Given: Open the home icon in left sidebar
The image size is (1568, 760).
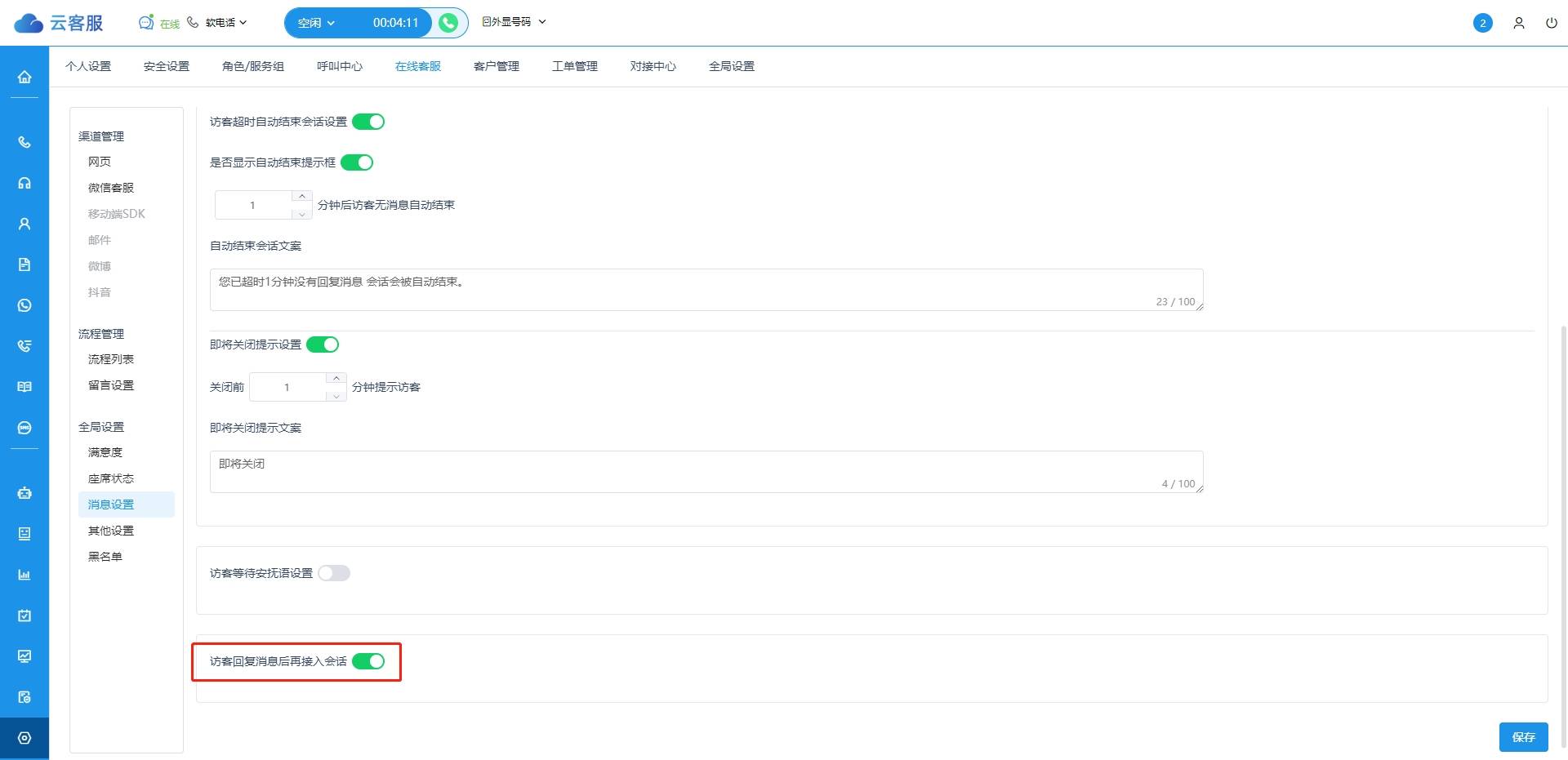Looking at the screenshot, I should tap(24, 77).
